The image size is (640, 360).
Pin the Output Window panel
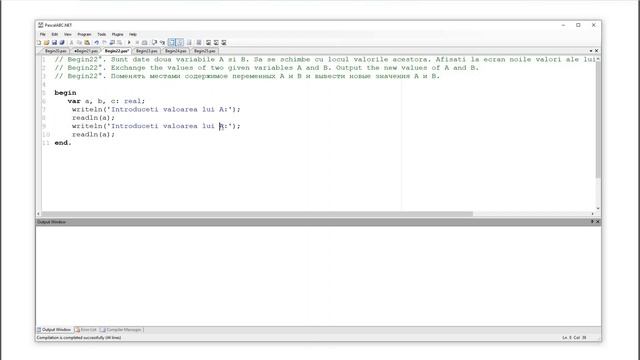coord(592,222)
